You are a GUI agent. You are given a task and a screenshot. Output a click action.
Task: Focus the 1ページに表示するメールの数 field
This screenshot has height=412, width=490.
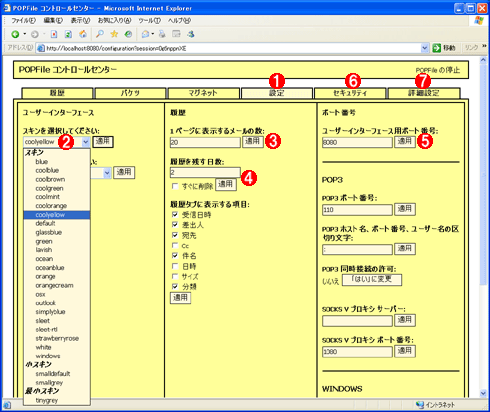tap(205, 142)
